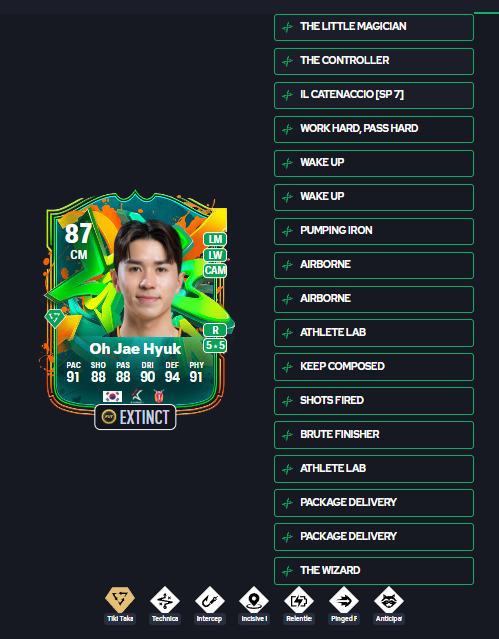Select the Incisive Pass playstyle icon
This screenshot has height=639, width=499.
click(254, 600)
